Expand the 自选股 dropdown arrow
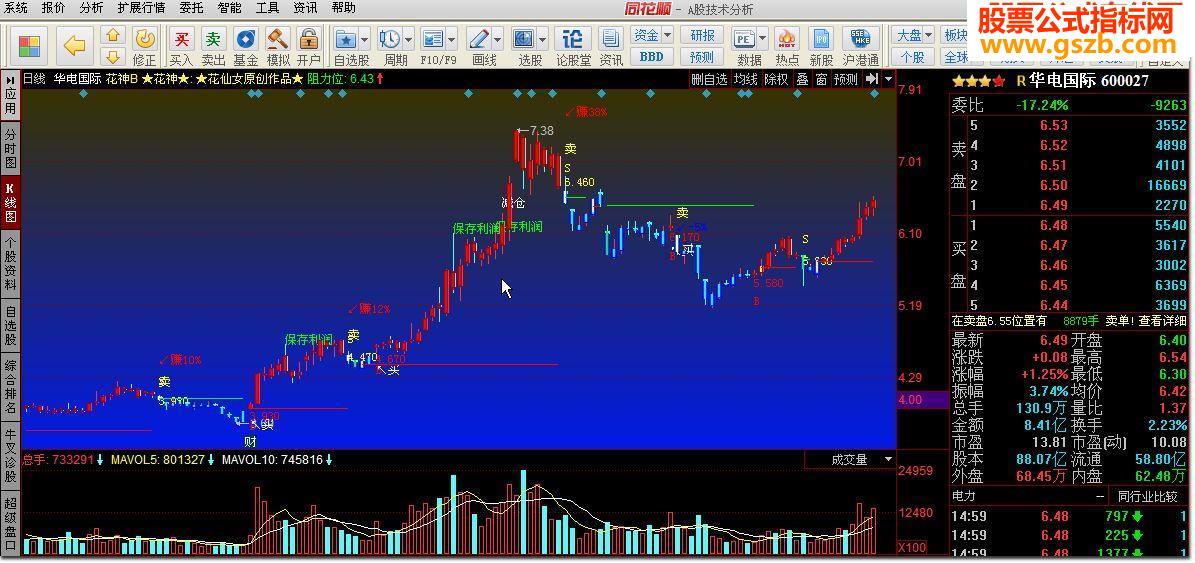The image size is (1195, 563). pyautogui.click(x=364, y=39)
